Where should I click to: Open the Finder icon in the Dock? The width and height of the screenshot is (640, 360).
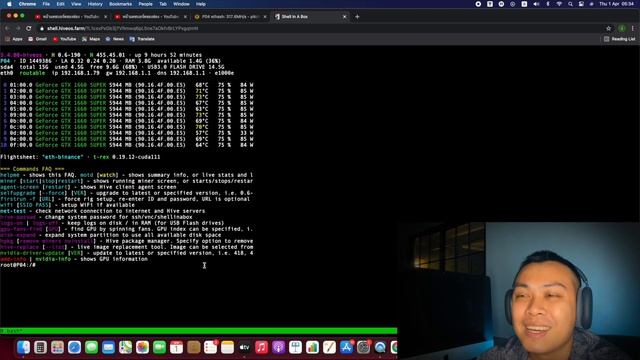[23, 347]
